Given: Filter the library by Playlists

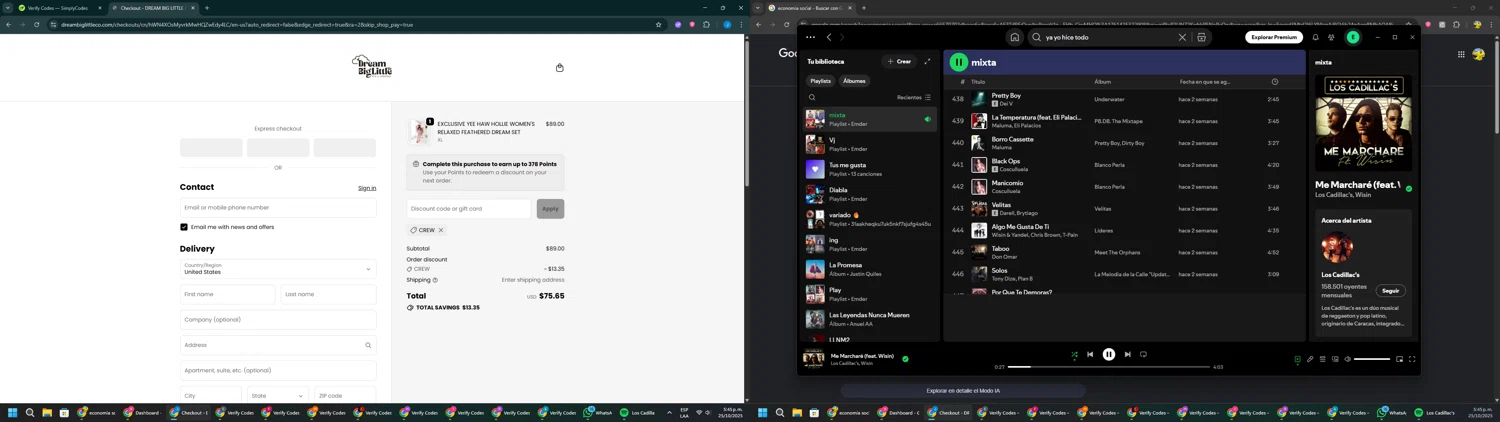Looking at the screenshot, I should tap(820, 81).
